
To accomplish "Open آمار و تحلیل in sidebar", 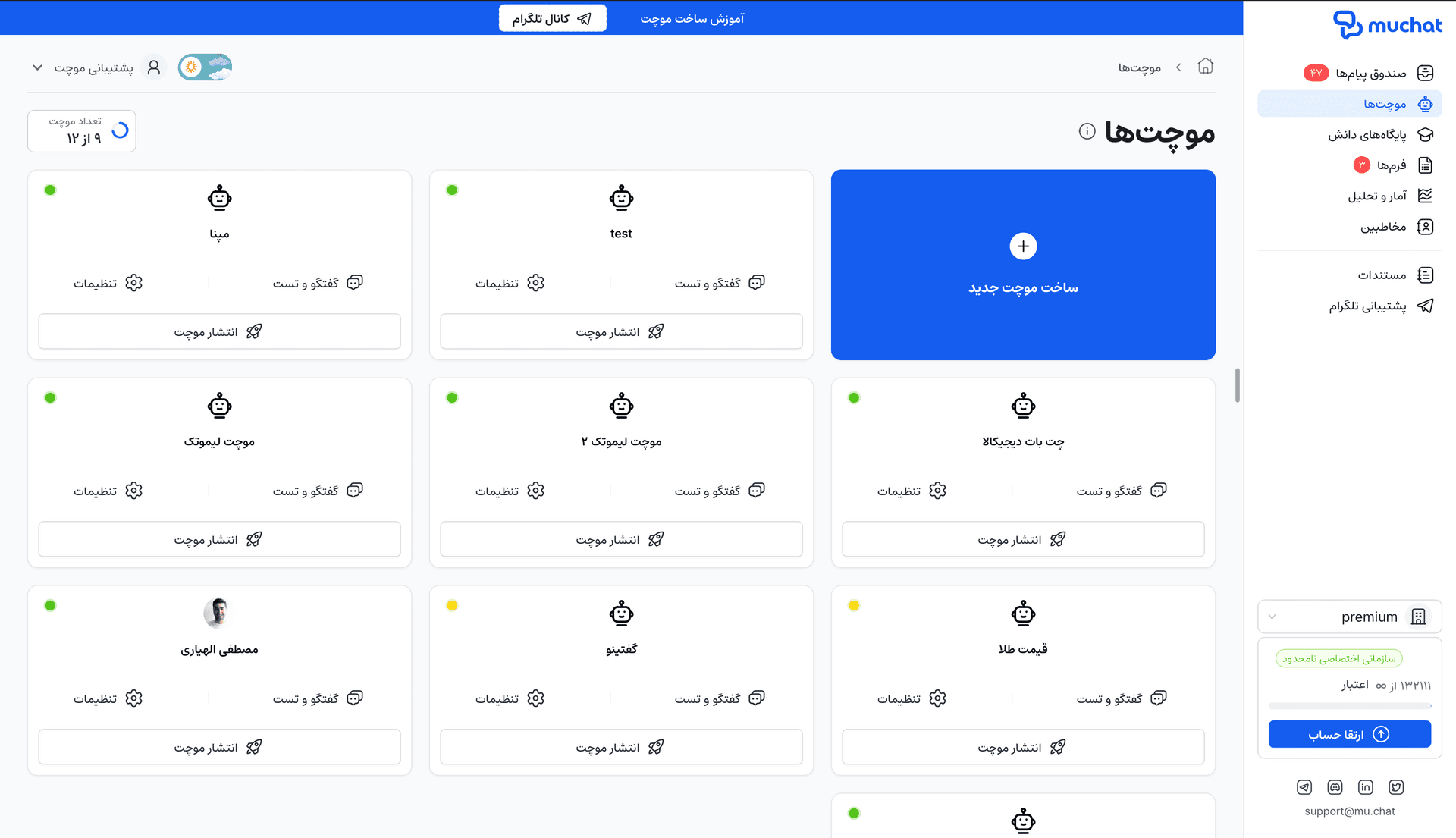I will 1349,196.
